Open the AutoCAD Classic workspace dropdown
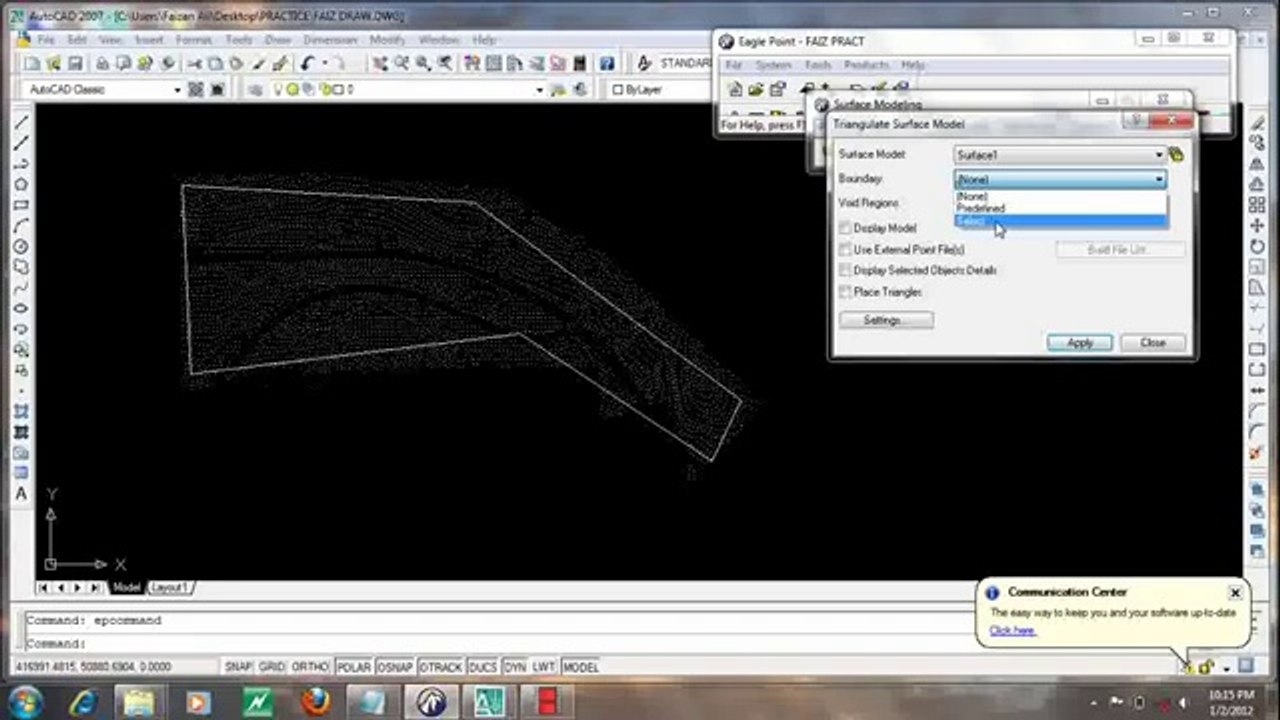Viewport: 1280px width, 720px height. coord(177,90)
